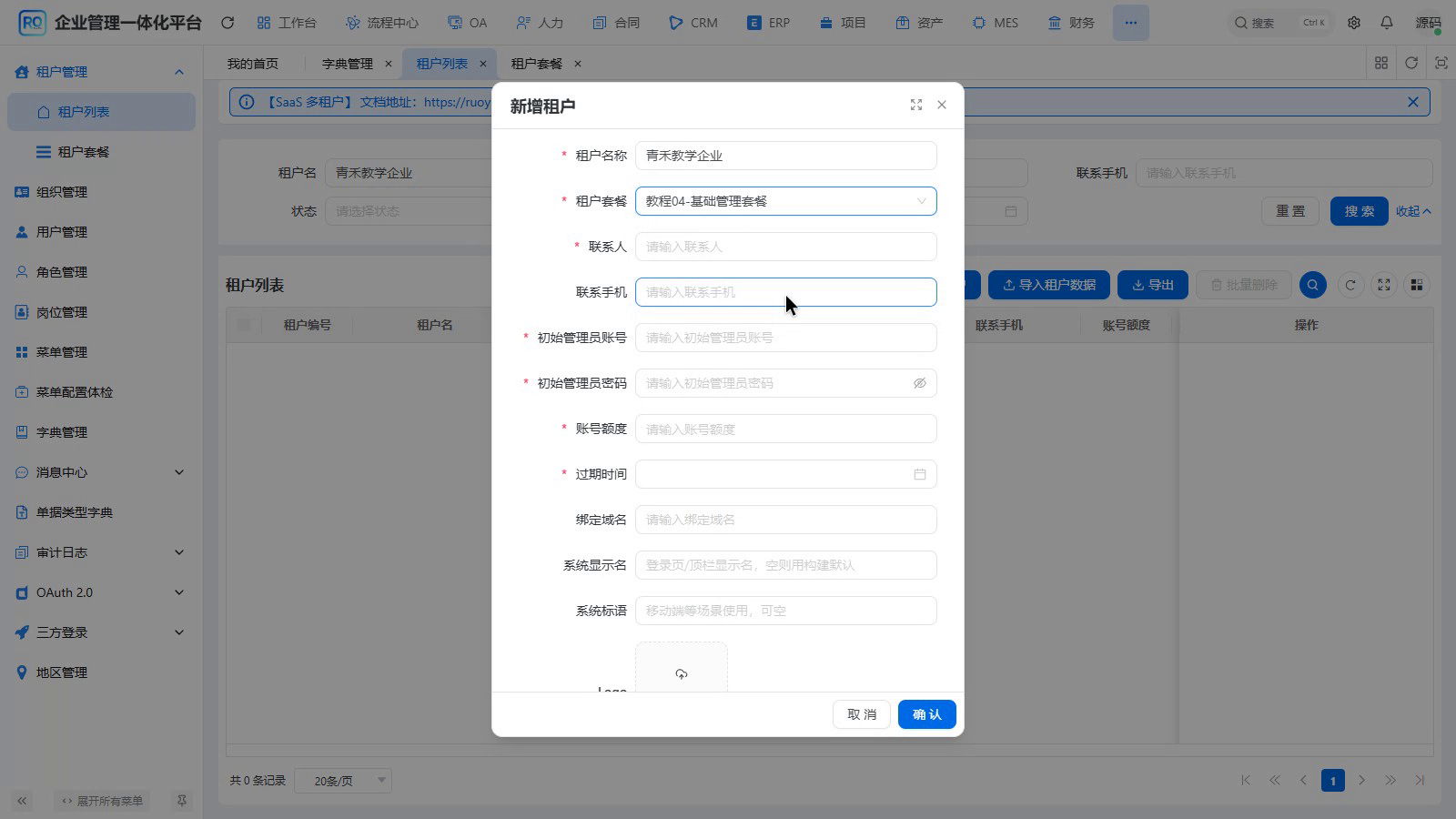
Task: Switch to the 字典管理 tab
Action: 348,64
